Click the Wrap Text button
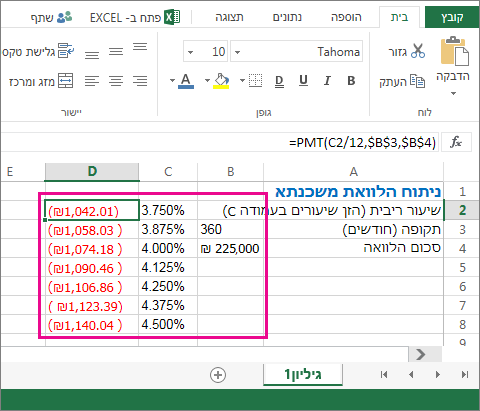480x411 pixels. click(38, 51)
